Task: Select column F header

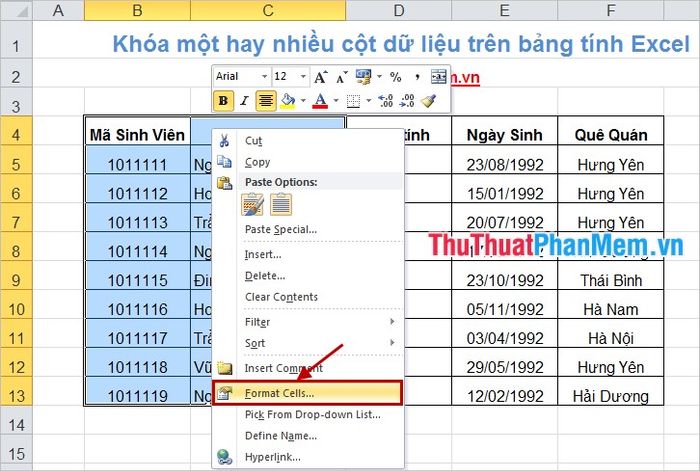Action: click(x=611, y=10)
